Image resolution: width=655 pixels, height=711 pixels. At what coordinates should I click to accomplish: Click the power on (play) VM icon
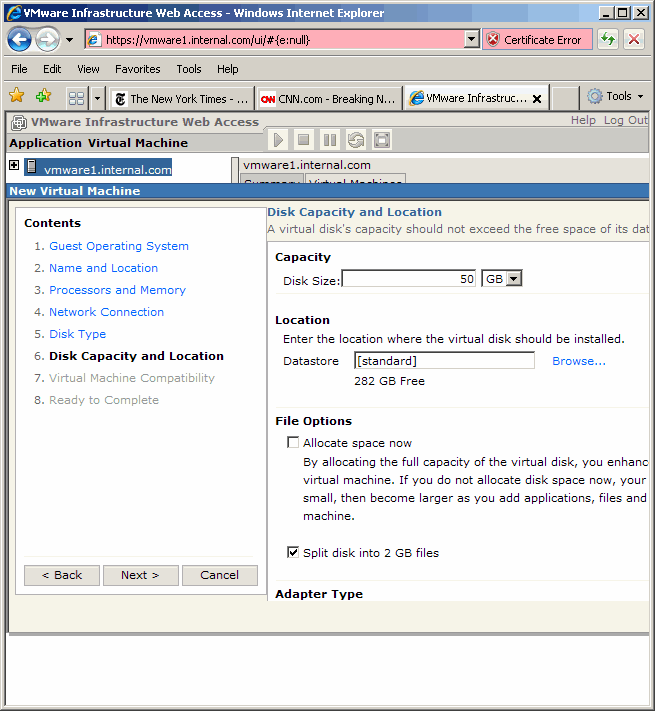278,140
